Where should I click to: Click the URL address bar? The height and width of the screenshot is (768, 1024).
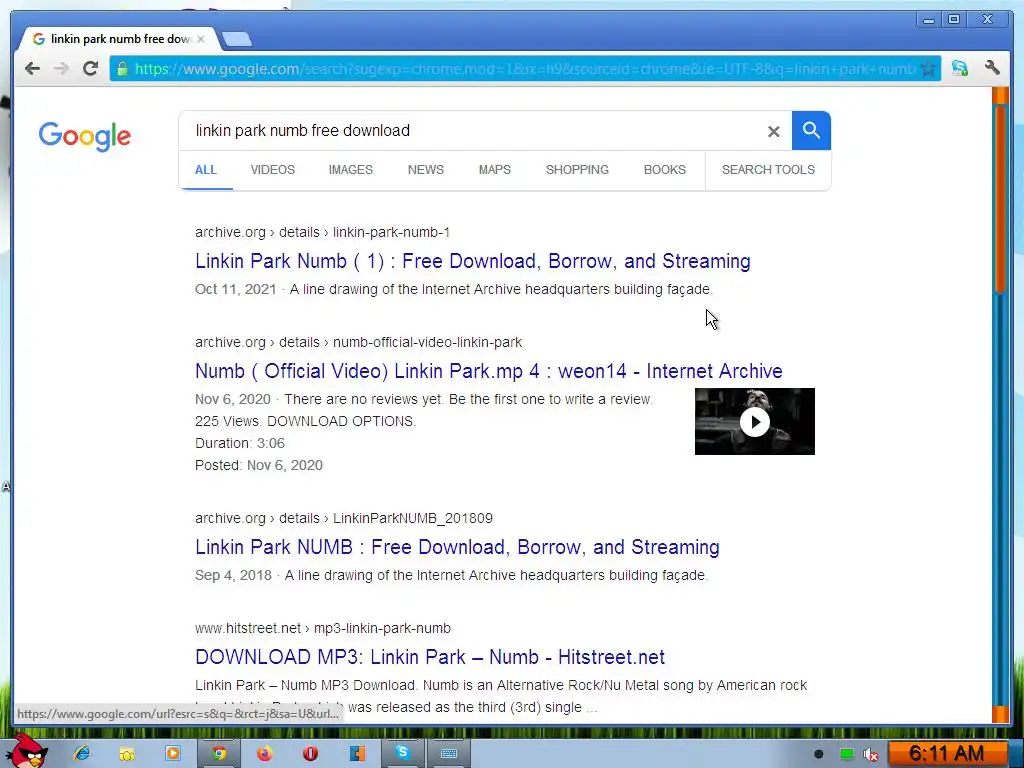pyautogui.click(x=524, y=69)
